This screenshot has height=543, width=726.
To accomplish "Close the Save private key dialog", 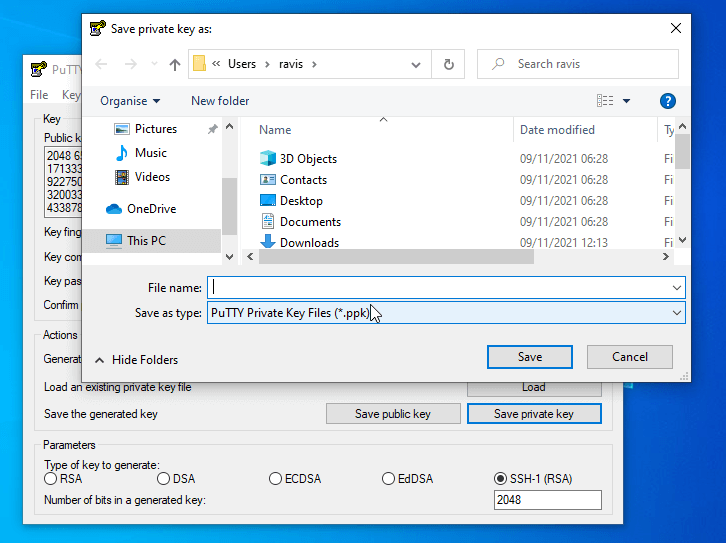I will 676,28.
